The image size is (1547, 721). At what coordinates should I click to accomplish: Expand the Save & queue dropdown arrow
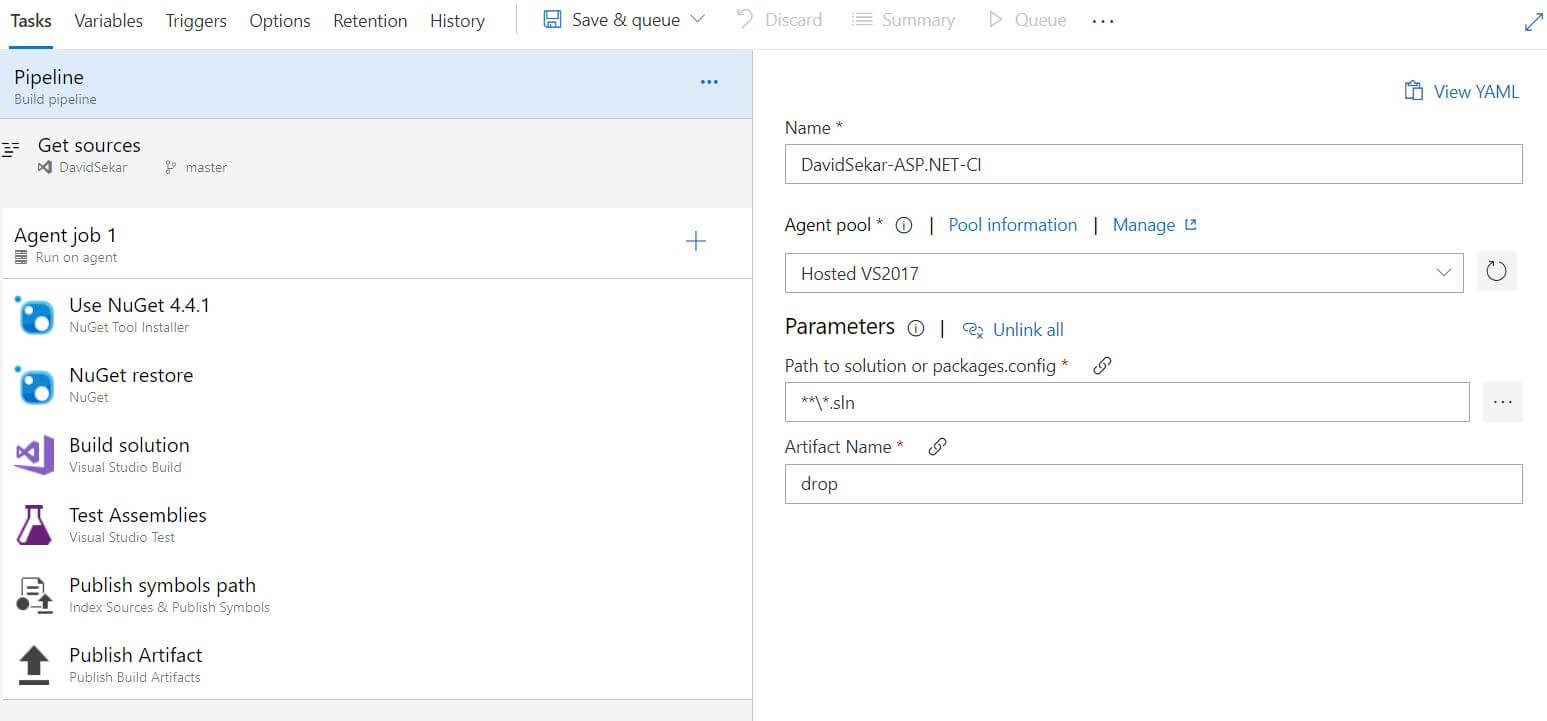(698, 20)
